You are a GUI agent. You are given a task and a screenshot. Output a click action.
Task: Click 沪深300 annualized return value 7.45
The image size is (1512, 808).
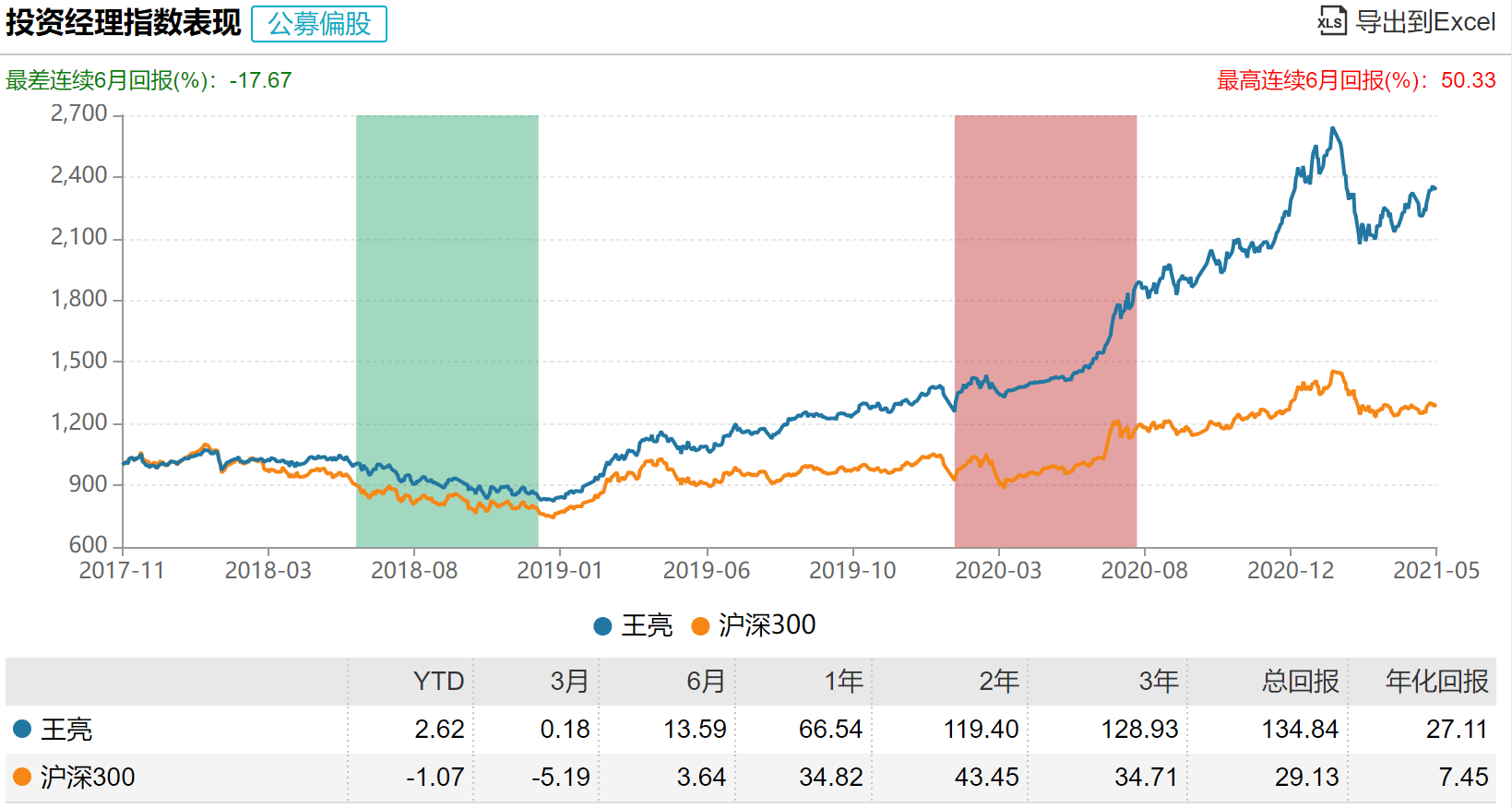(1463, 778)
